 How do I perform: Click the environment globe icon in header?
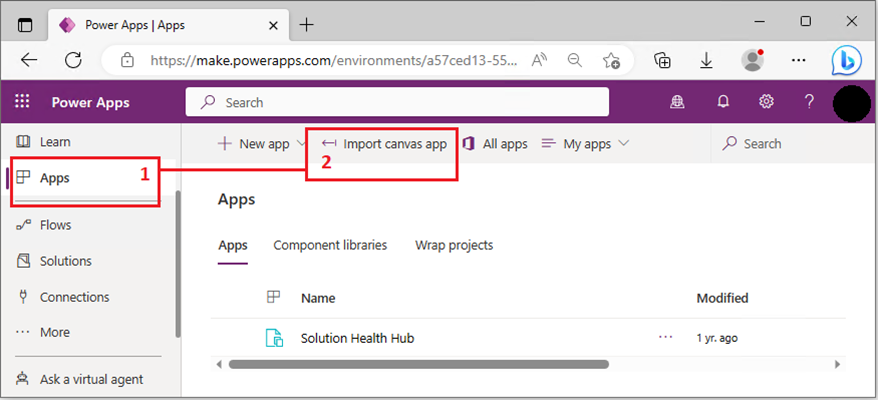tap(678, 101)
